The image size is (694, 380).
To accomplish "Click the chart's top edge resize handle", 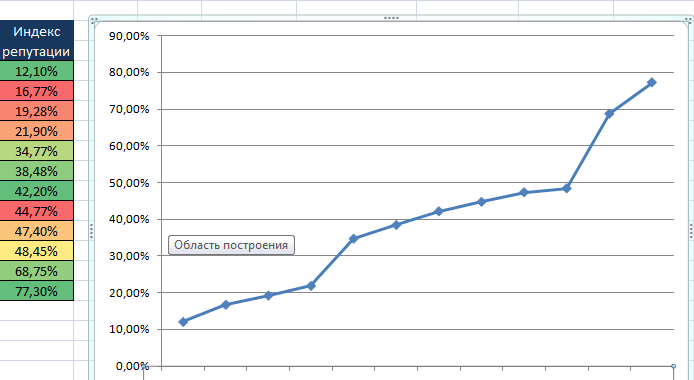I will [391, 18].
